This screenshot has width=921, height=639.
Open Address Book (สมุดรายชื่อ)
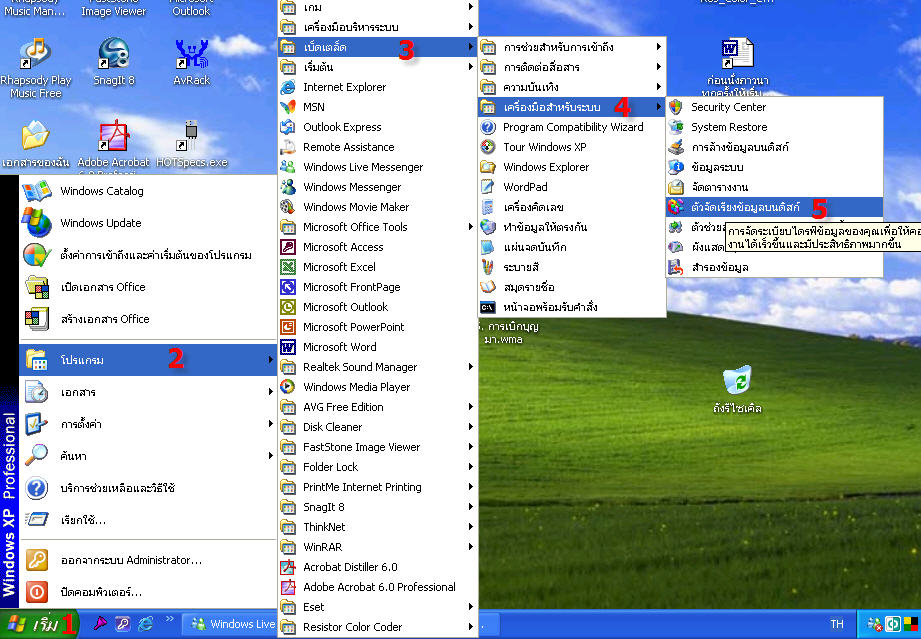pyautogui.click(x=572, y=287)
